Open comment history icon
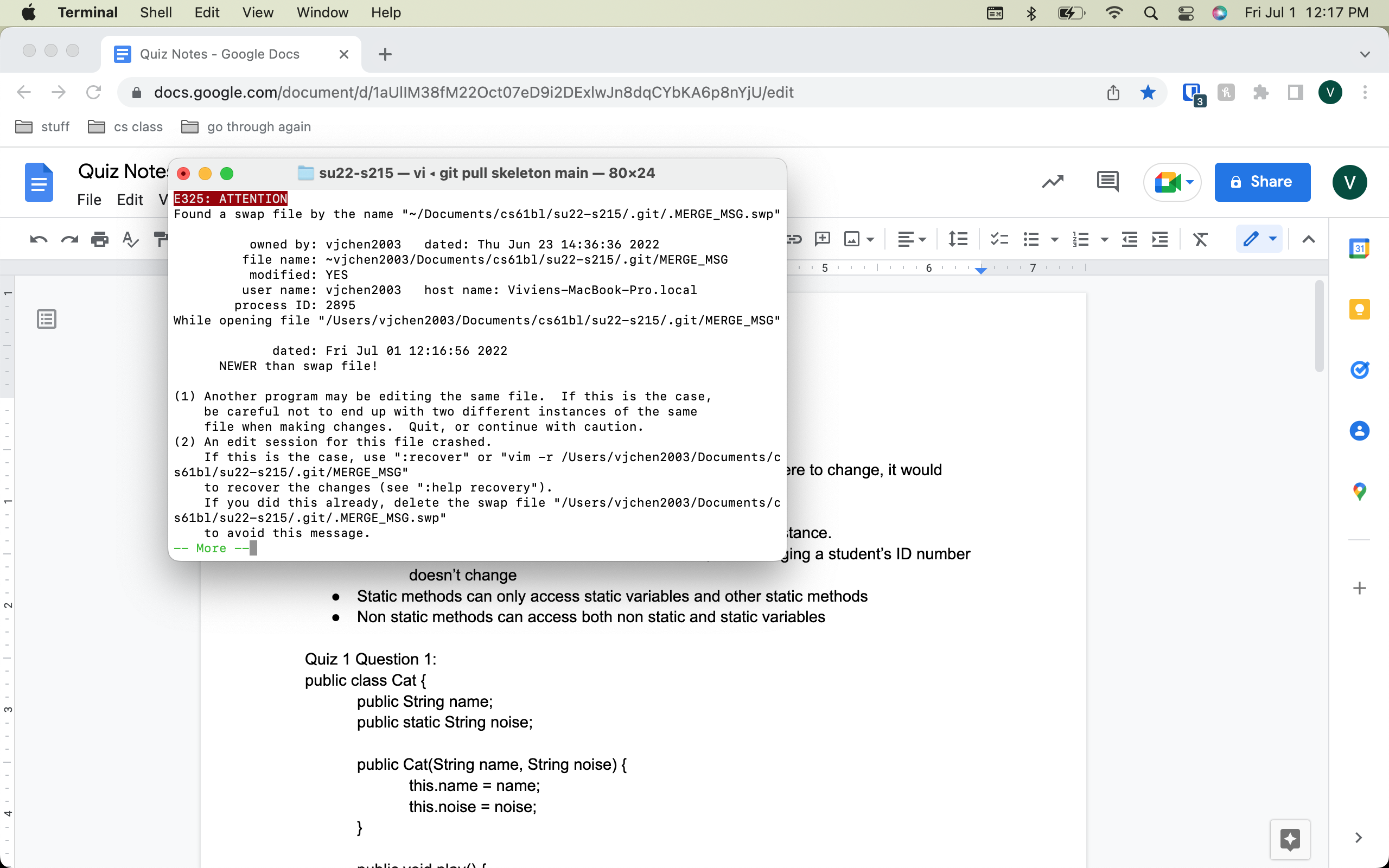Screen dimensions: 1389x868 point(1107,182)
